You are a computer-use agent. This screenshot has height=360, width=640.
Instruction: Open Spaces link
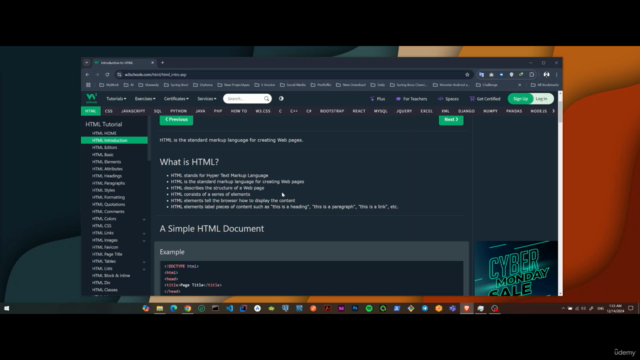click(x=448, y=99)
